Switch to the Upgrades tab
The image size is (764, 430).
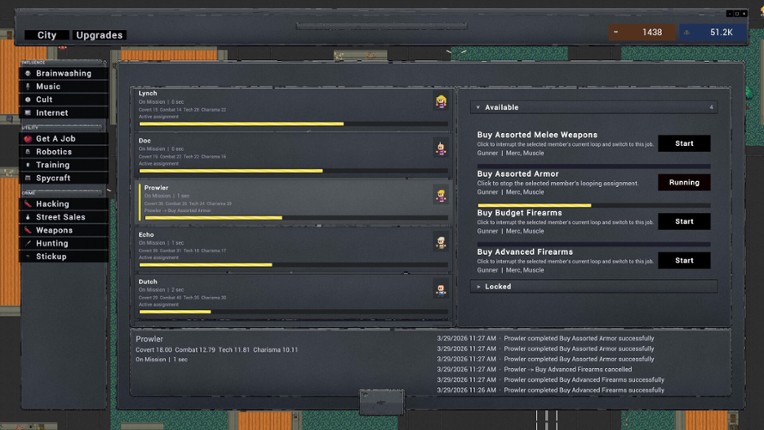coord(100,35)
